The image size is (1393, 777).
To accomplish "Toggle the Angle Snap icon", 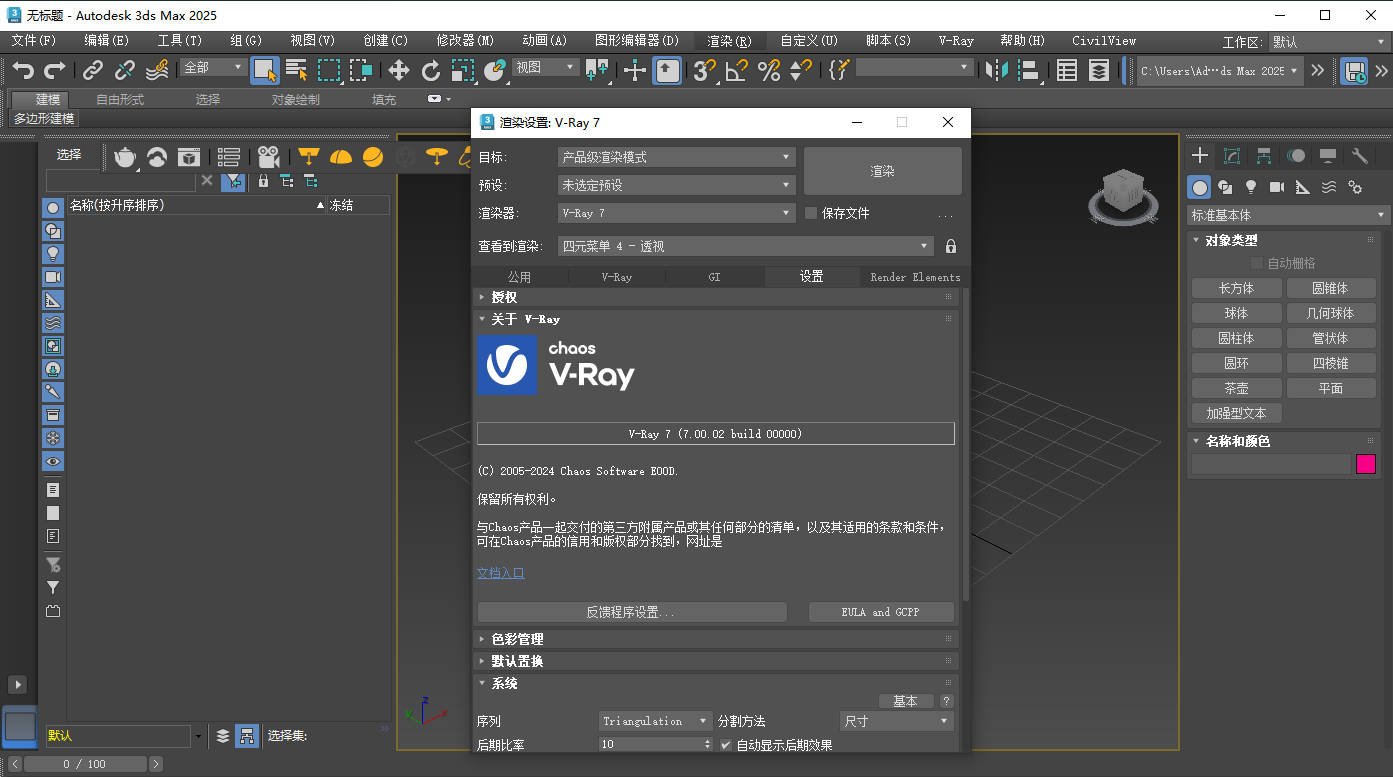I will [x=737, y=70].
